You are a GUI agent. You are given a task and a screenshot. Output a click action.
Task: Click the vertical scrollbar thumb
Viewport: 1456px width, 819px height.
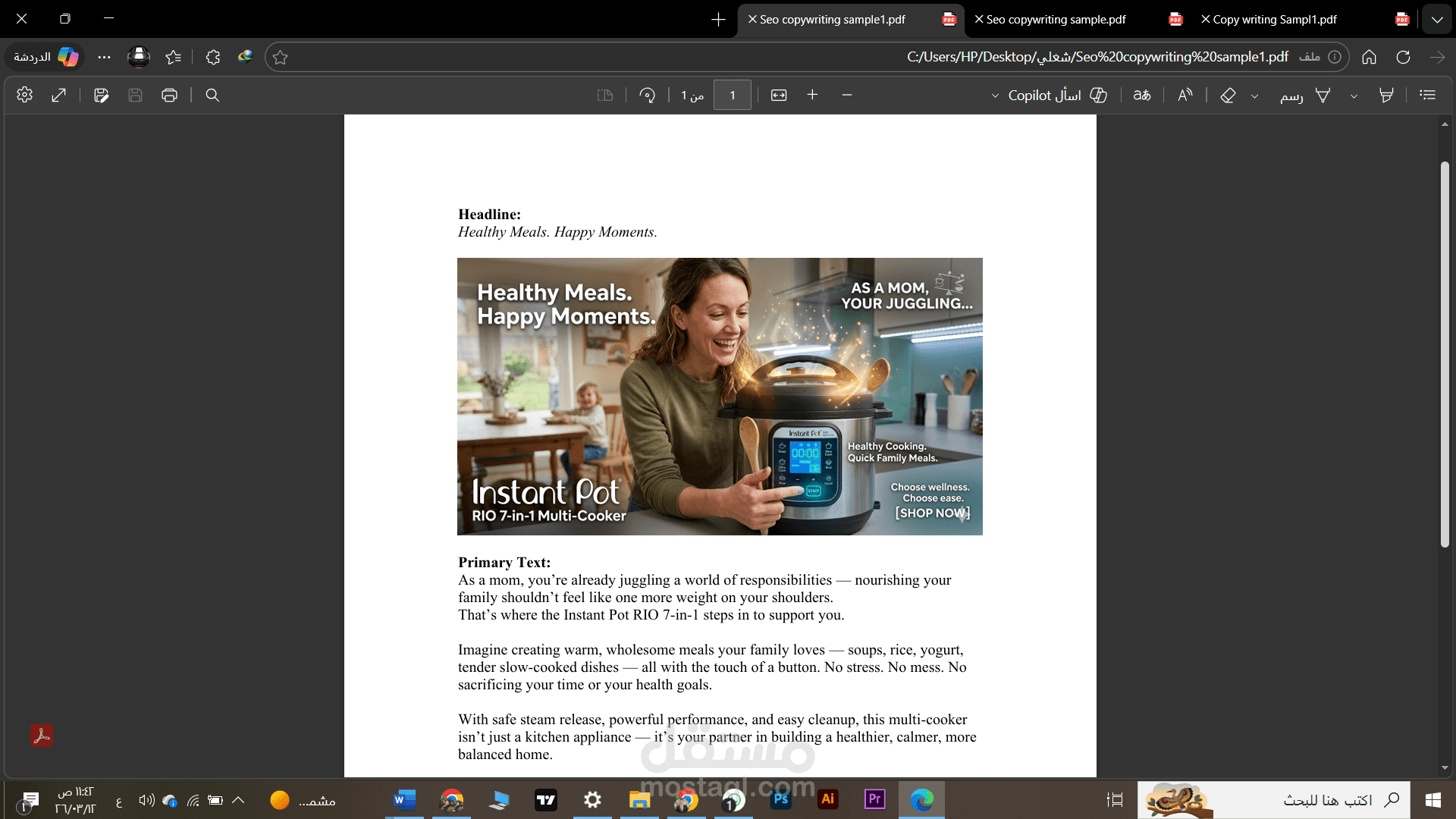(1445, 353)
